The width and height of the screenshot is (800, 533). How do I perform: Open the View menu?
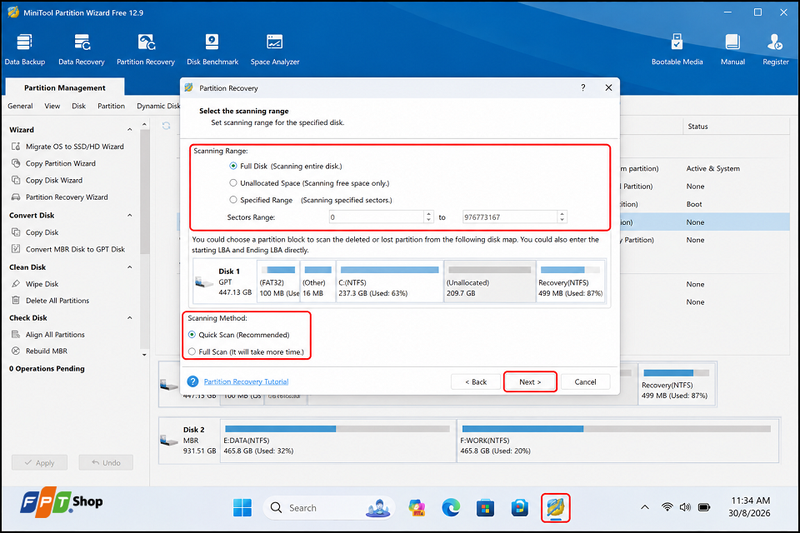52,106
